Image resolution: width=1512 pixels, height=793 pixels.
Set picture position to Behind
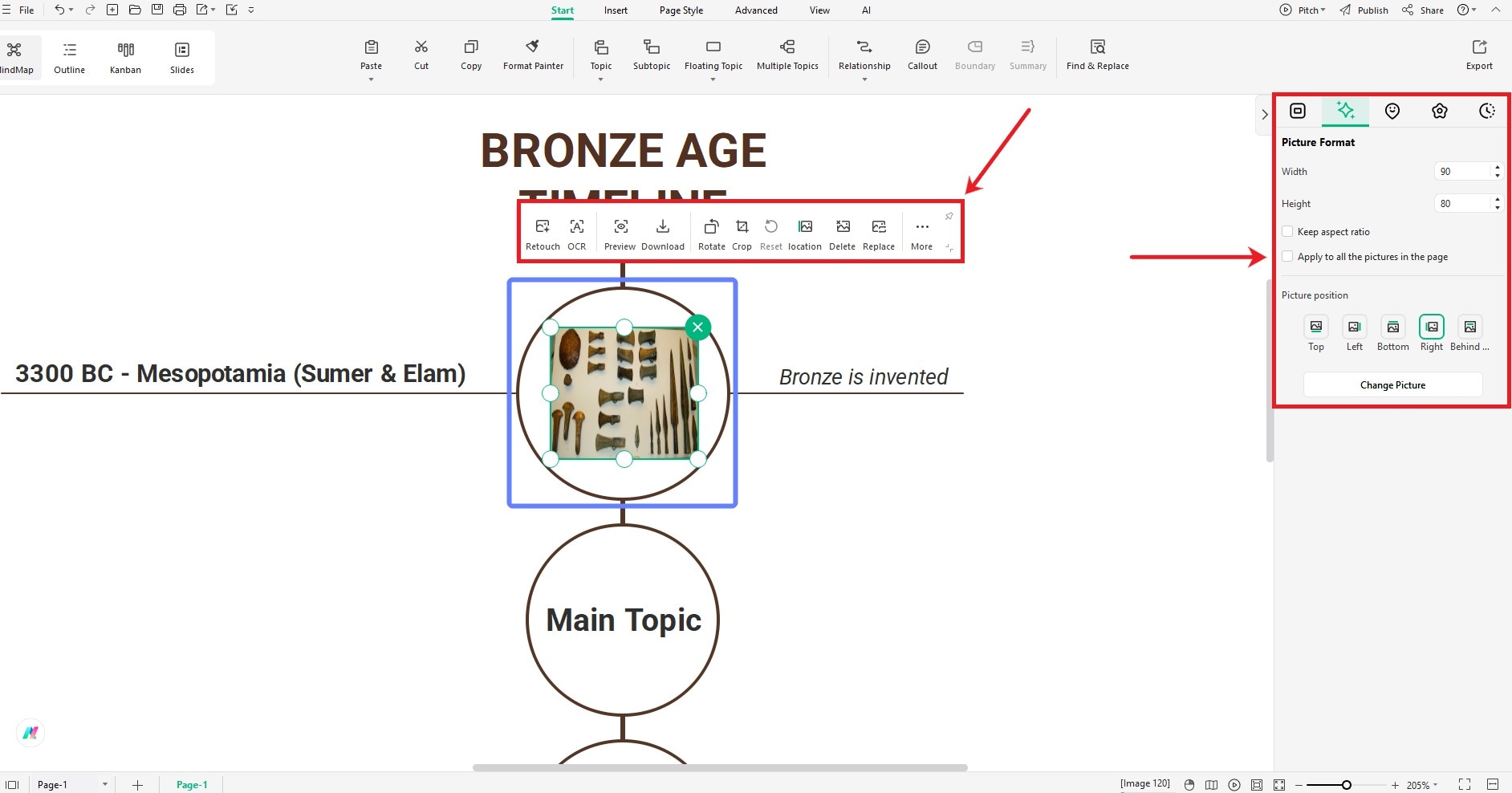tap(1470, 333)
